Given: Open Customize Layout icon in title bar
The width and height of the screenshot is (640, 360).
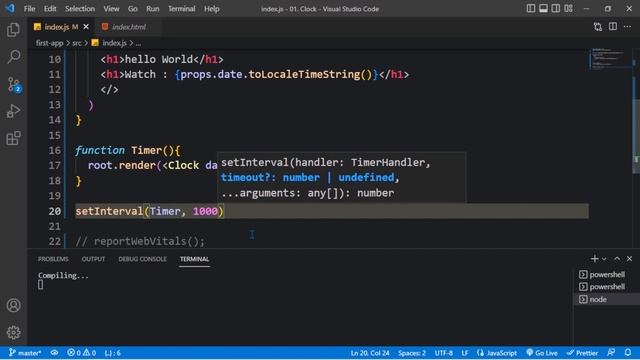Looking at the screenshot, I should [569, 9].
